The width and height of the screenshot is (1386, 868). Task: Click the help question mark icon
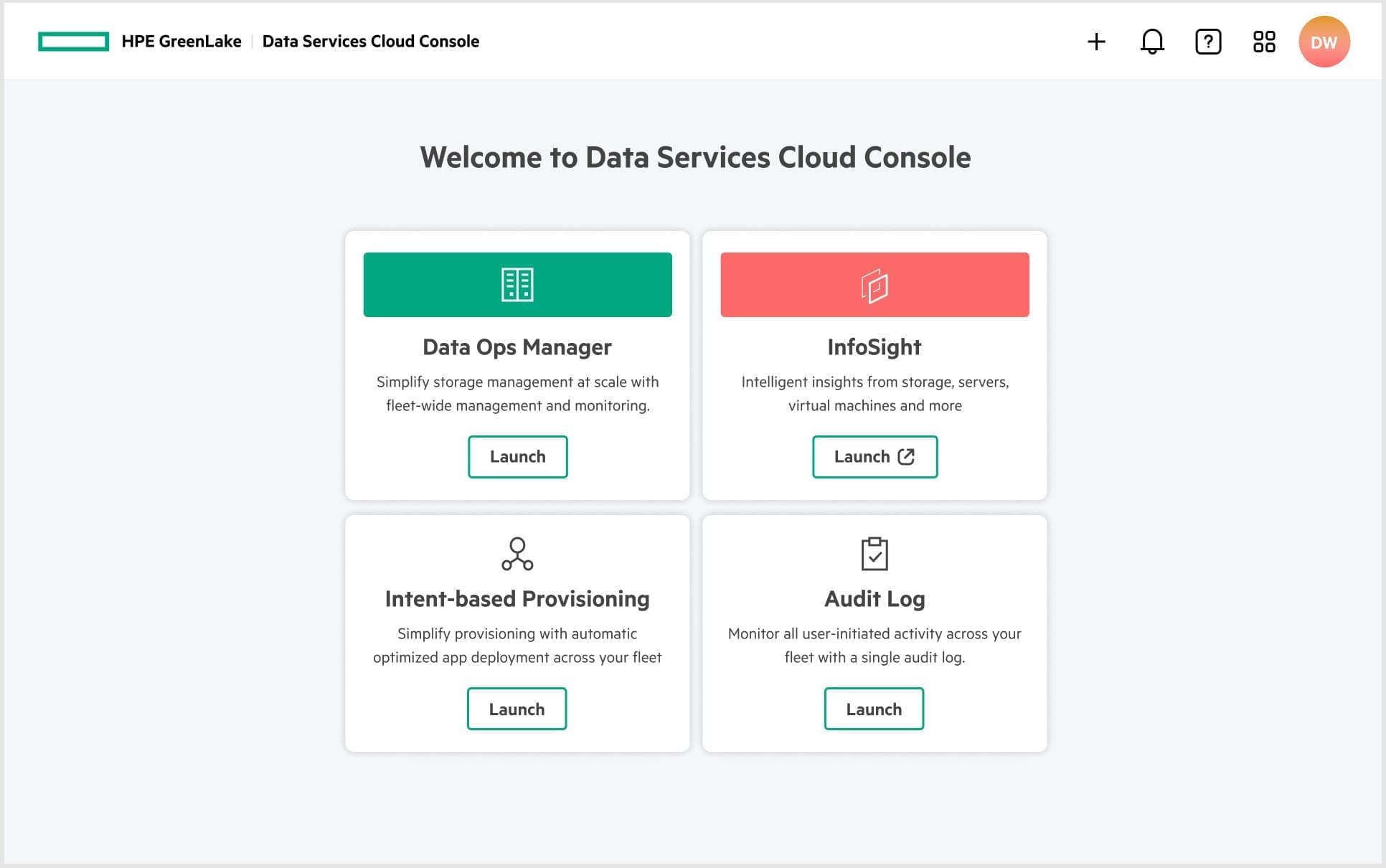click(x=1208, y=42)
